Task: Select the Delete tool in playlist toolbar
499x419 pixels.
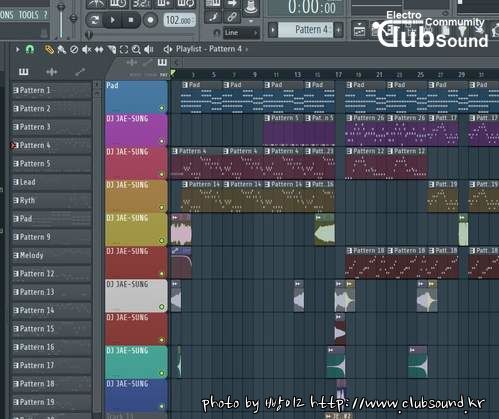Action: point(74,50)
